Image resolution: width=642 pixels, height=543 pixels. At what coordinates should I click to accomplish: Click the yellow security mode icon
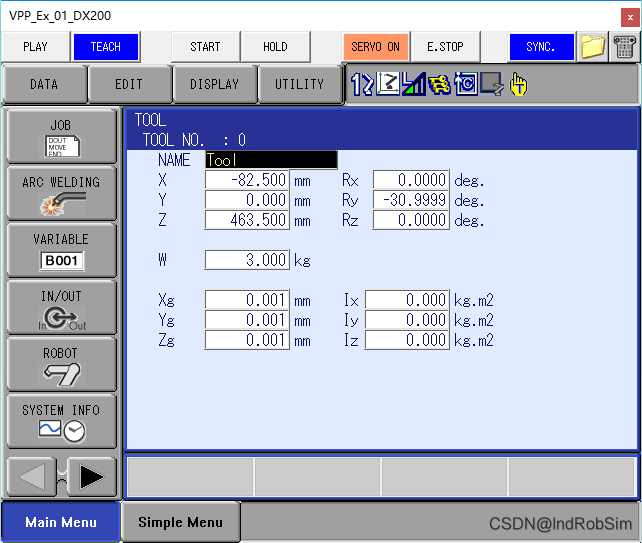pyautogui.click(x=439, y=84)
